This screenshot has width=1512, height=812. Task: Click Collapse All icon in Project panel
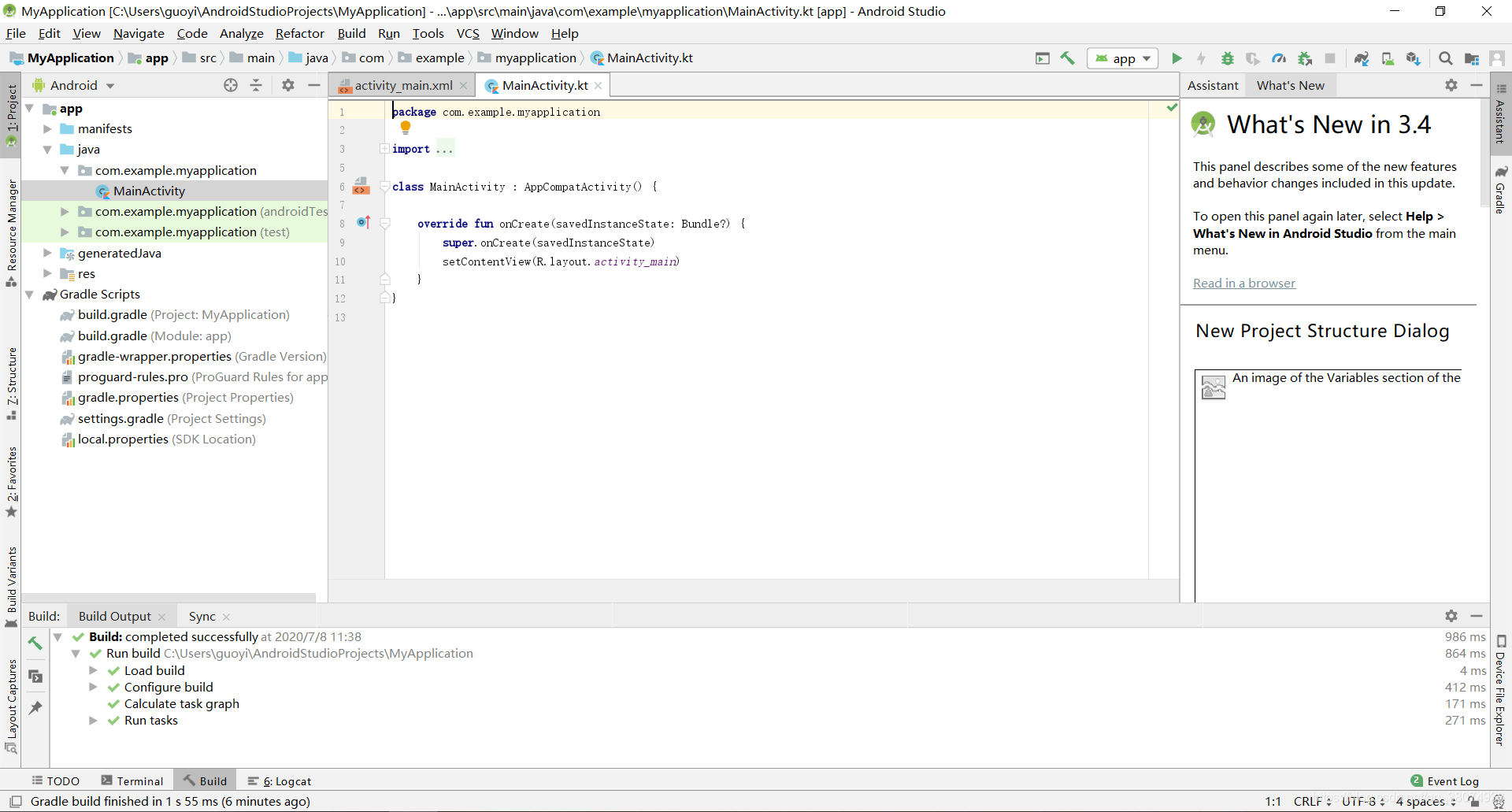pos(256,85)
